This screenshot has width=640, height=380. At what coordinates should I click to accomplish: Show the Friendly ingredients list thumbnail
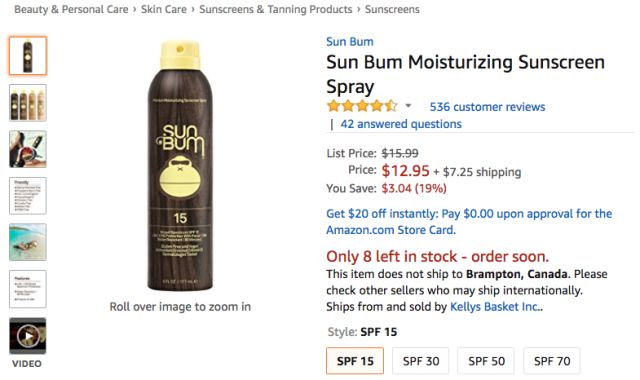(x=28, y=196)
